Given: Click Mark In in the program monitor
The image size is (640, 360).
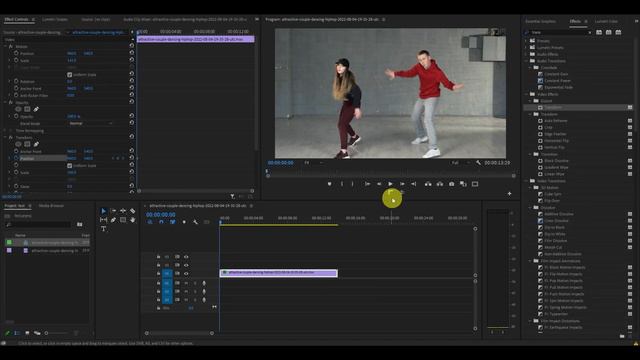Looking at the screenshot, I should [x=342, y=184].
